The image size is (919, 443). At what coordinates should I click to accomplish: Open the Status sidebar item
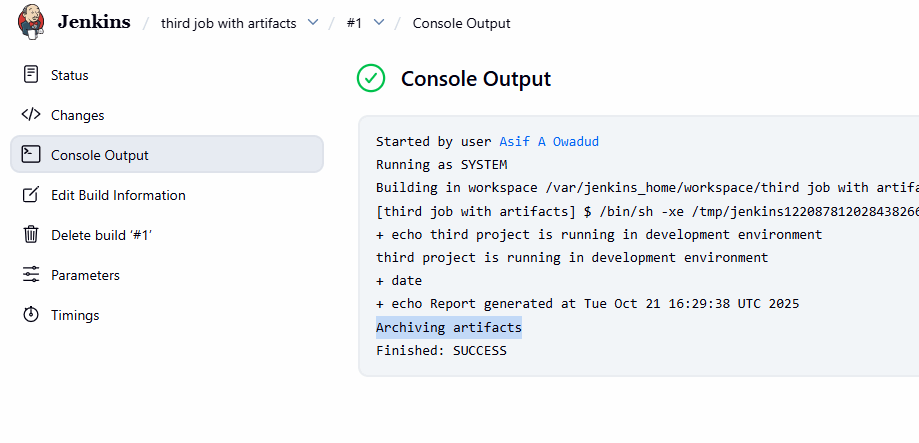point(70,75)
